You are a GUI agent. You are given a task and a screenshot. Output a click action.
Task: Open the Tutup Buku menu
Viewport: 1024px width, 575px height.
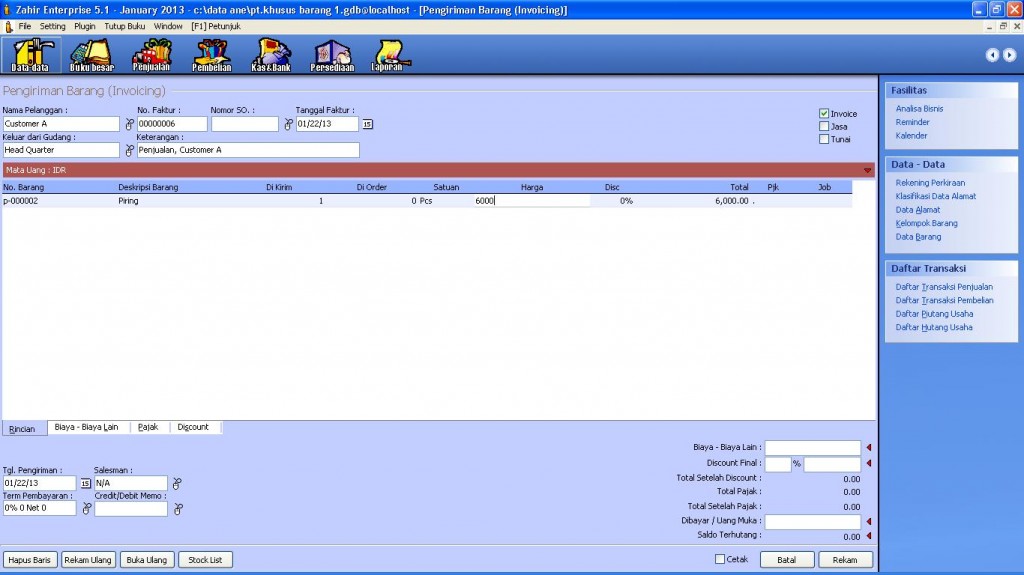(x=125, y=26)
